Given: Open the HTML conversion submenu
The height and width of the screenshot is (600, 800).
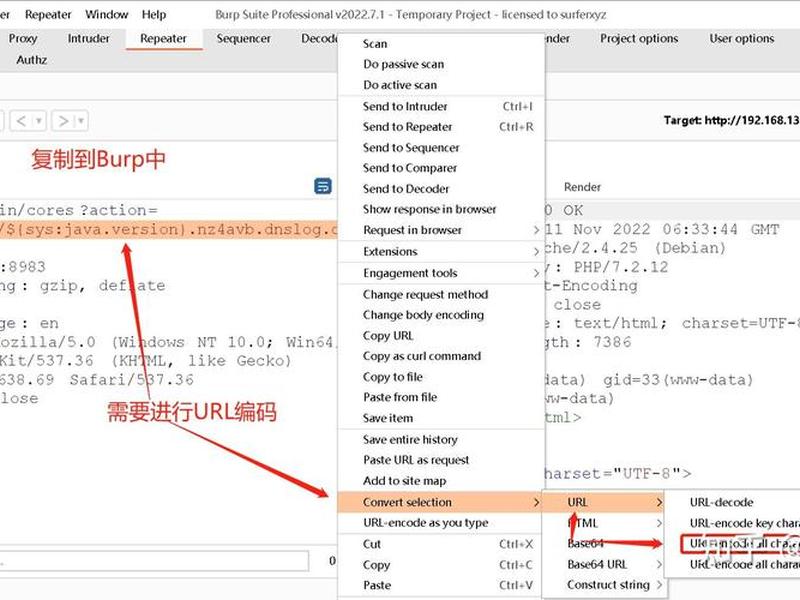Looking at the screenshot, I should 604,523.
